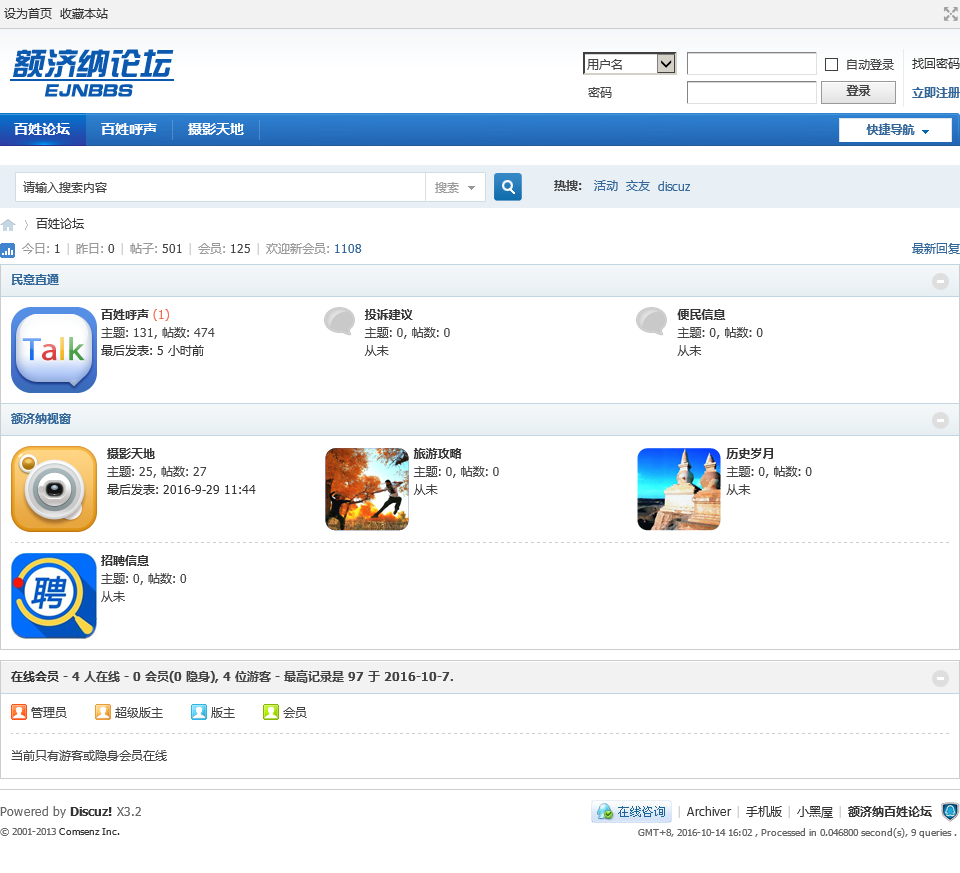Click the 额济纳百姓论坛 footer link
Image resolution: width=960 pixels, height=873 pixels.
click(890, 812)
